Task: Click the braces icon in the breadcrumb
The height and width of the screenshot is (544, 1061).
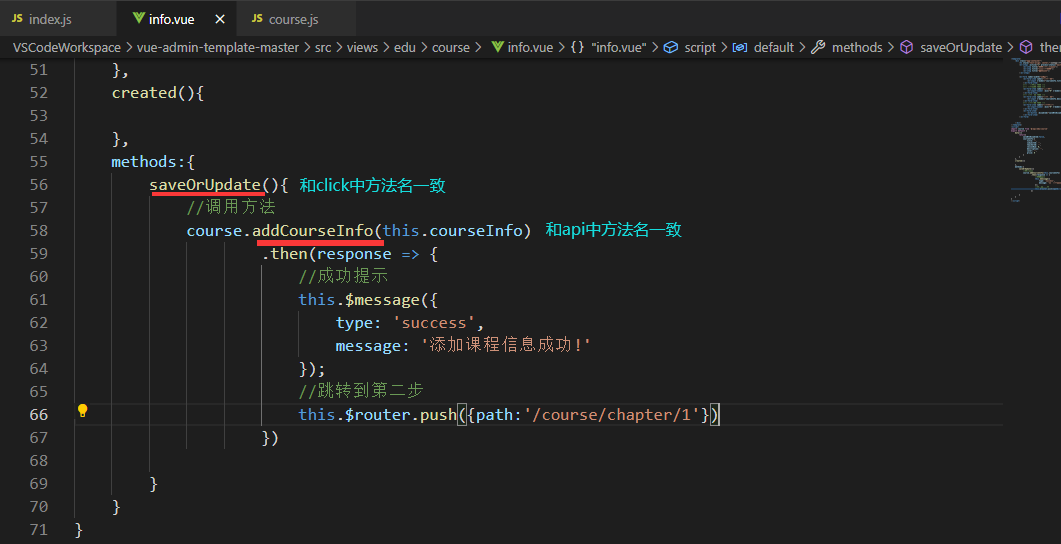Action: [577, 47]
